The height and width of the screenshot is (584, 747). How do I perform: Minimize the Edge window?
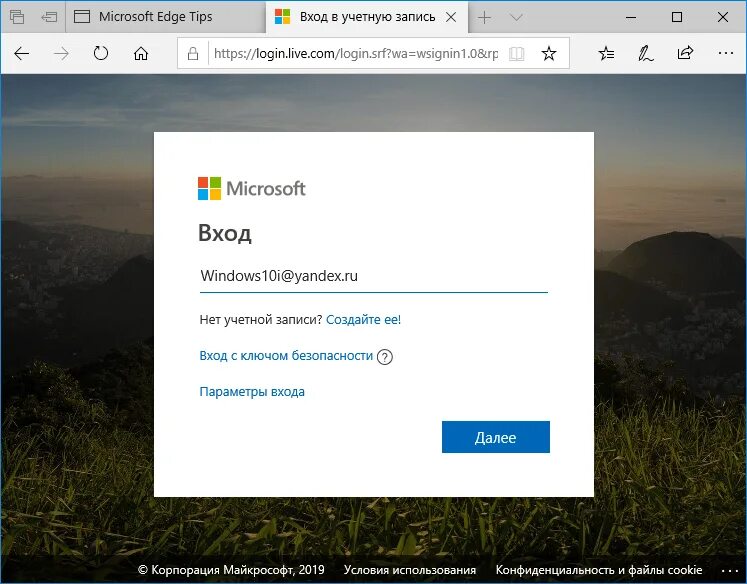click(631, 18)
